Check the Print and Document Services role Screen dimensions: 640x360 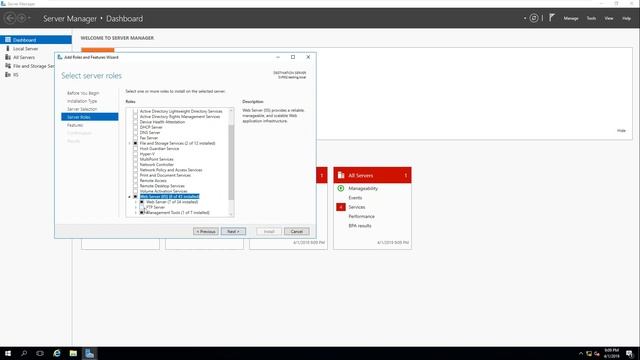(x=135, y=175)
